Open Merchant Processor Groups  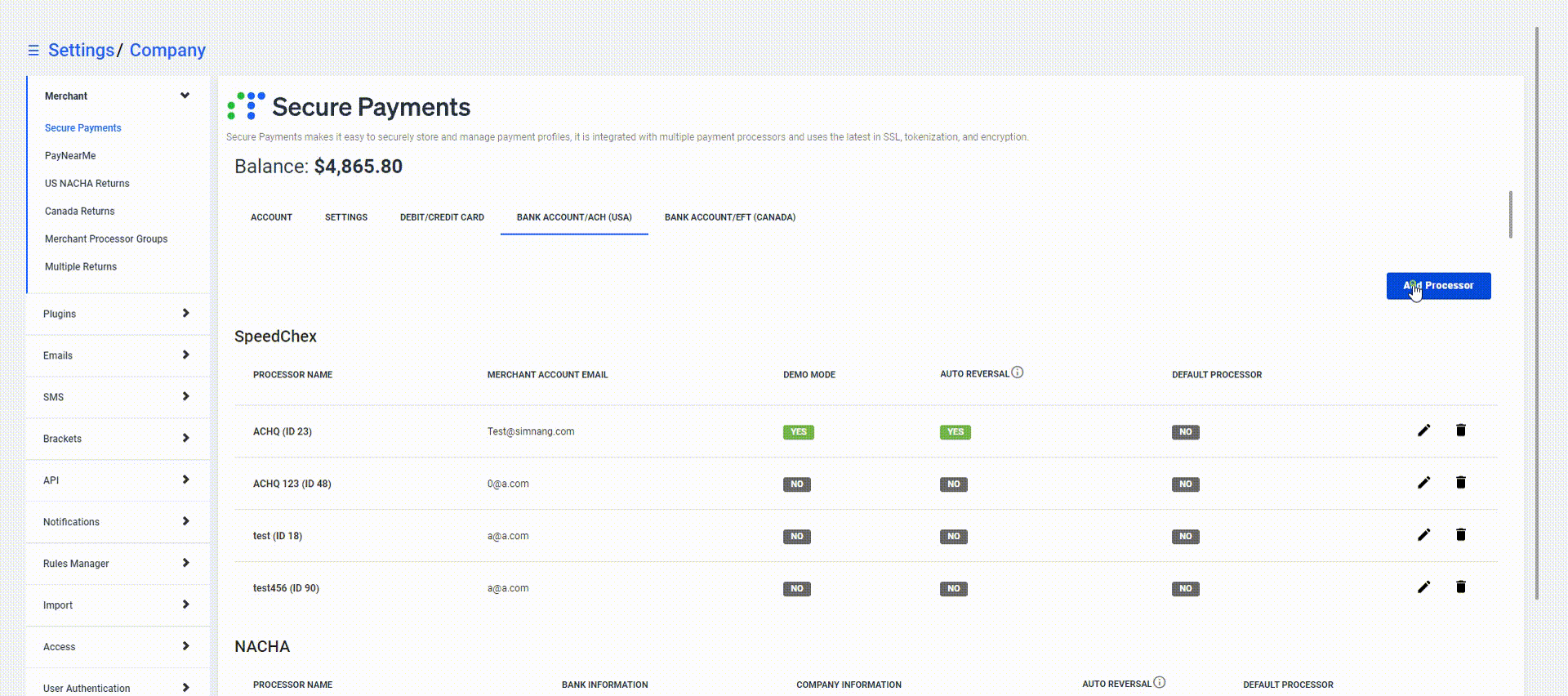pyautogui.click(x=106, y=239)
